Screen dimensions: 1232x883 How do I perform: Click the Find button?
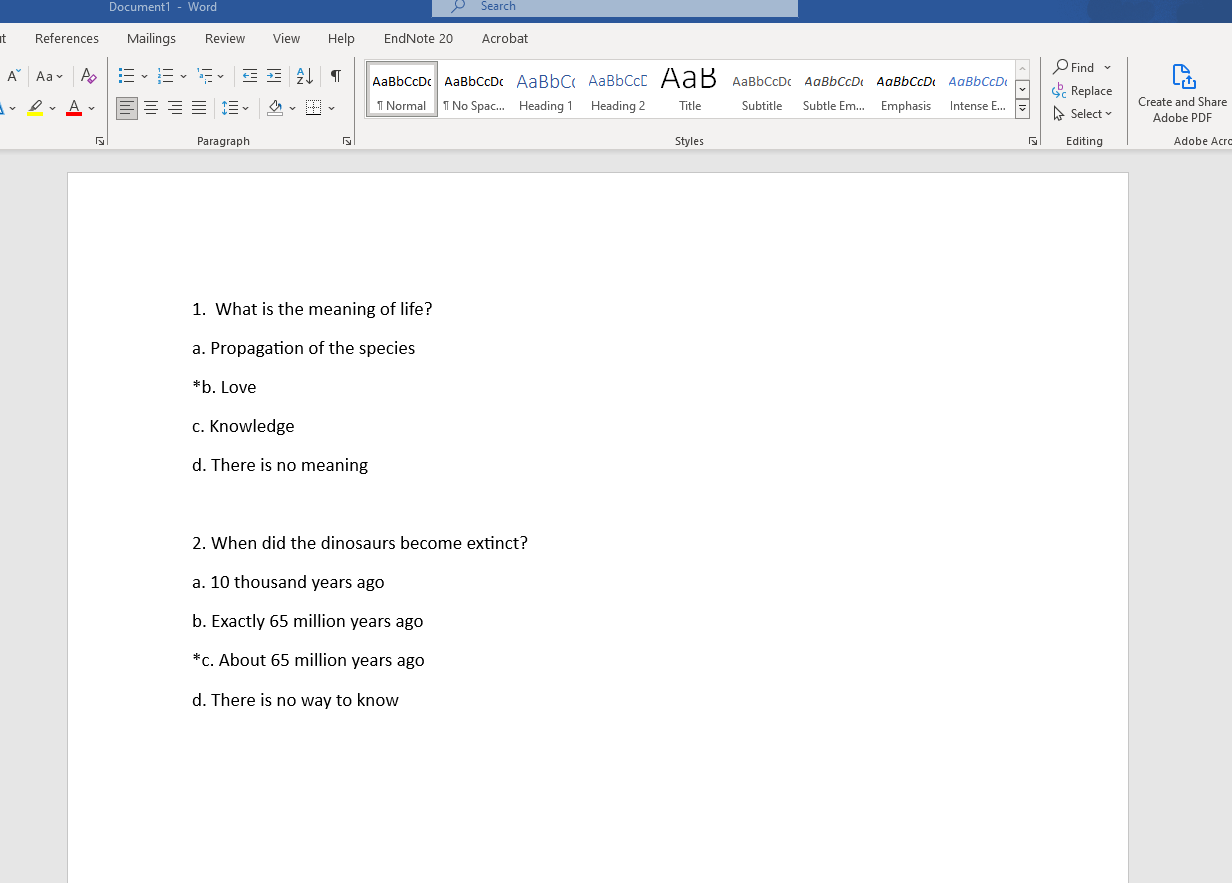click(1073, 67)
